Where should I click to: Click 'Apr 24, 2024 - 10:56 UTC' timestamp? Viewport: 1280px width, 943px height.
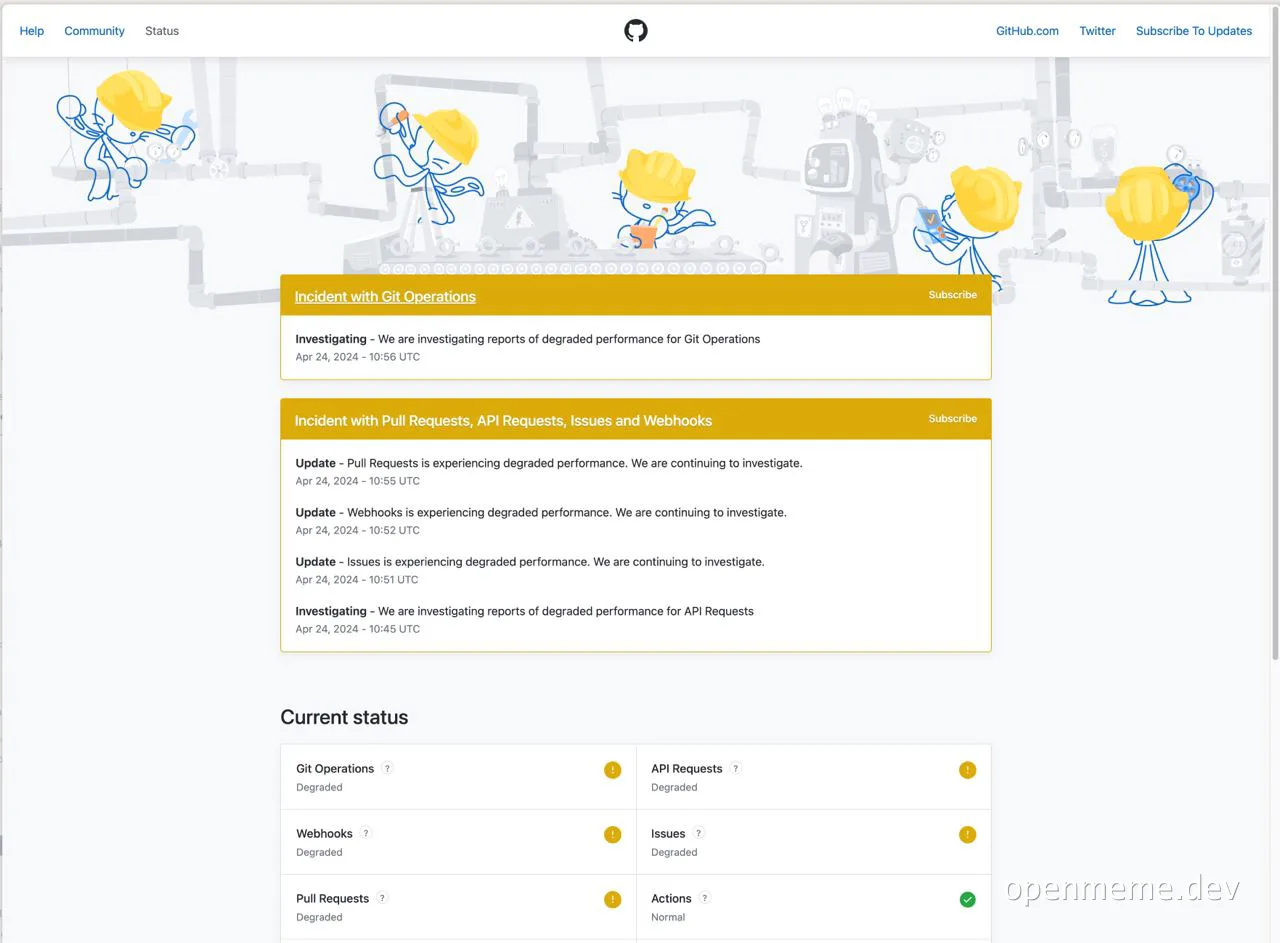pos(358,357)
